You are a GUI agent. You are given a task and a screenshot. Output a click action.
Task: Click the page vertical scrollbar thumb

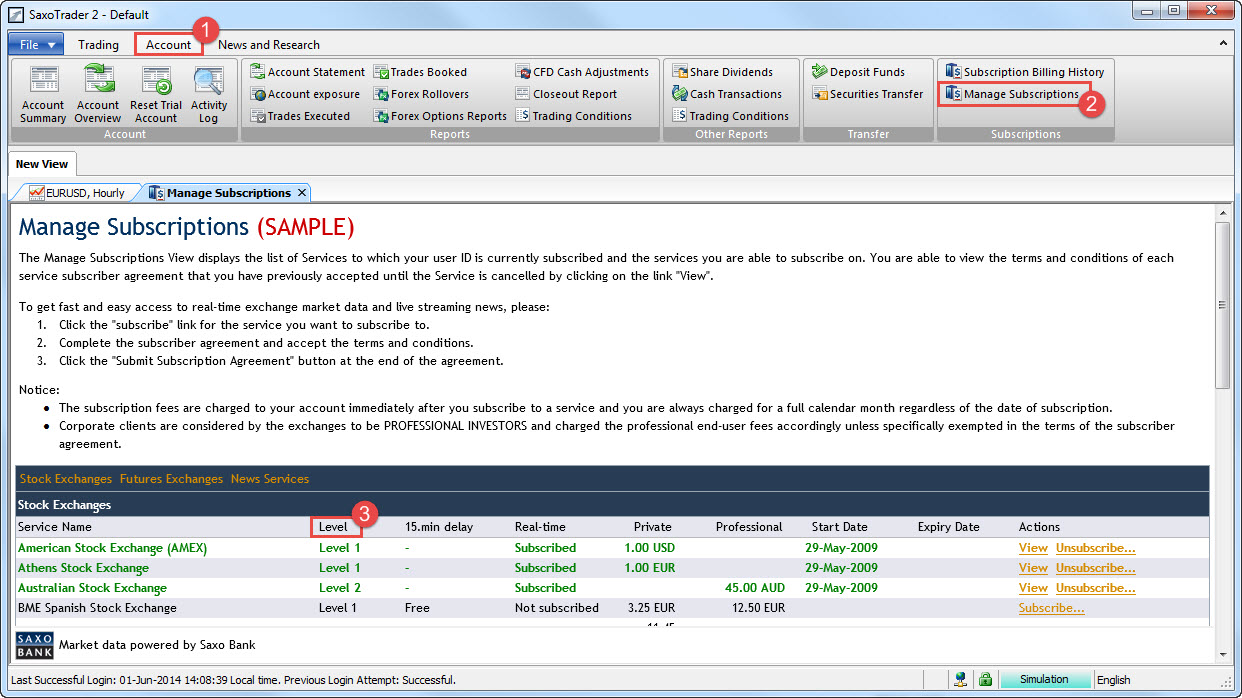coord(1222,305)
